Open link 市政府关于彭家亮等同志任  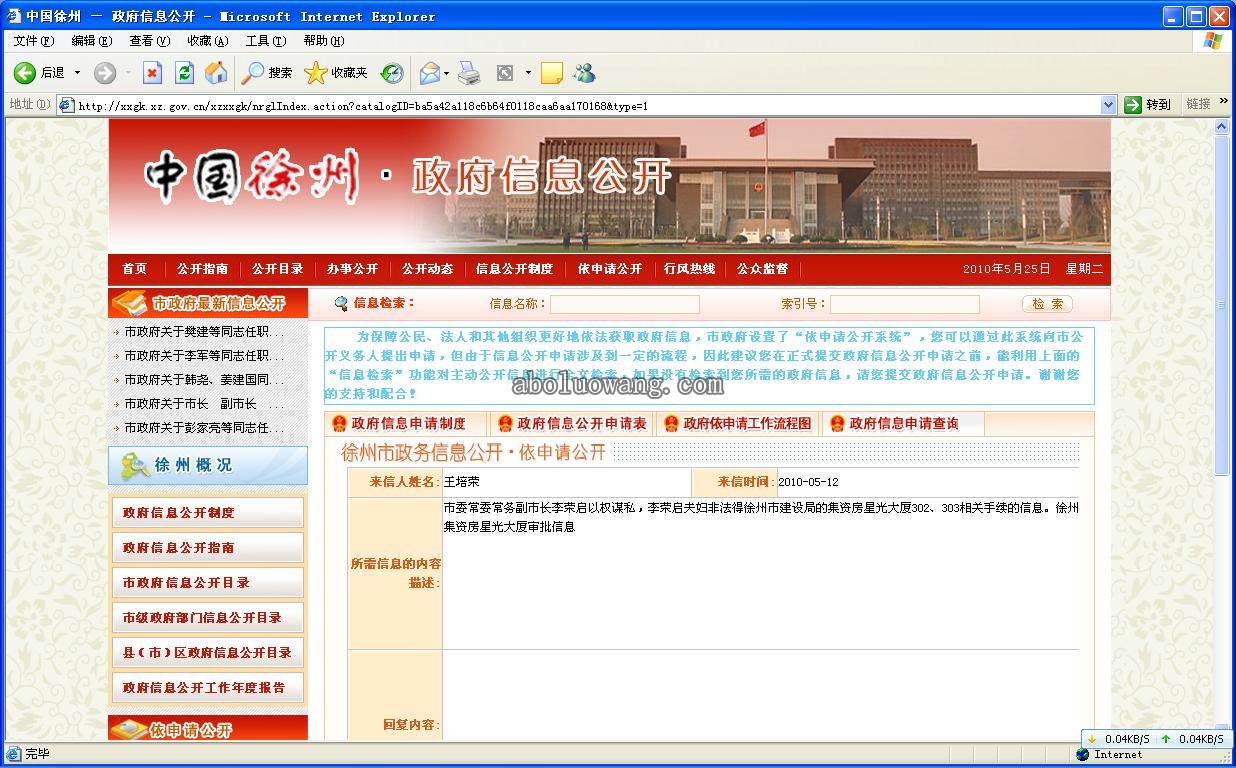tap(204, 428)
